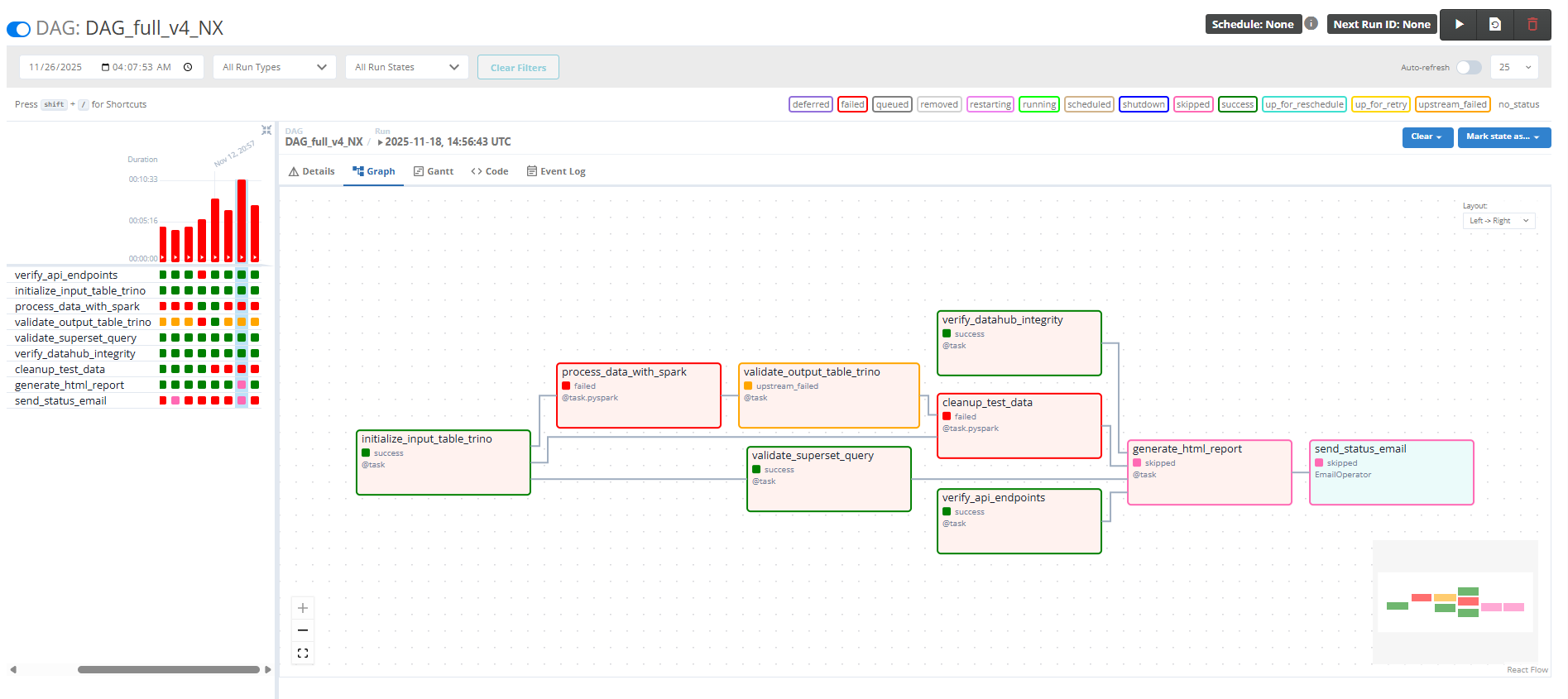Switch to the Gantt tab
Image resolution: width=1568 pixels, height=699 pixels.
434,171
